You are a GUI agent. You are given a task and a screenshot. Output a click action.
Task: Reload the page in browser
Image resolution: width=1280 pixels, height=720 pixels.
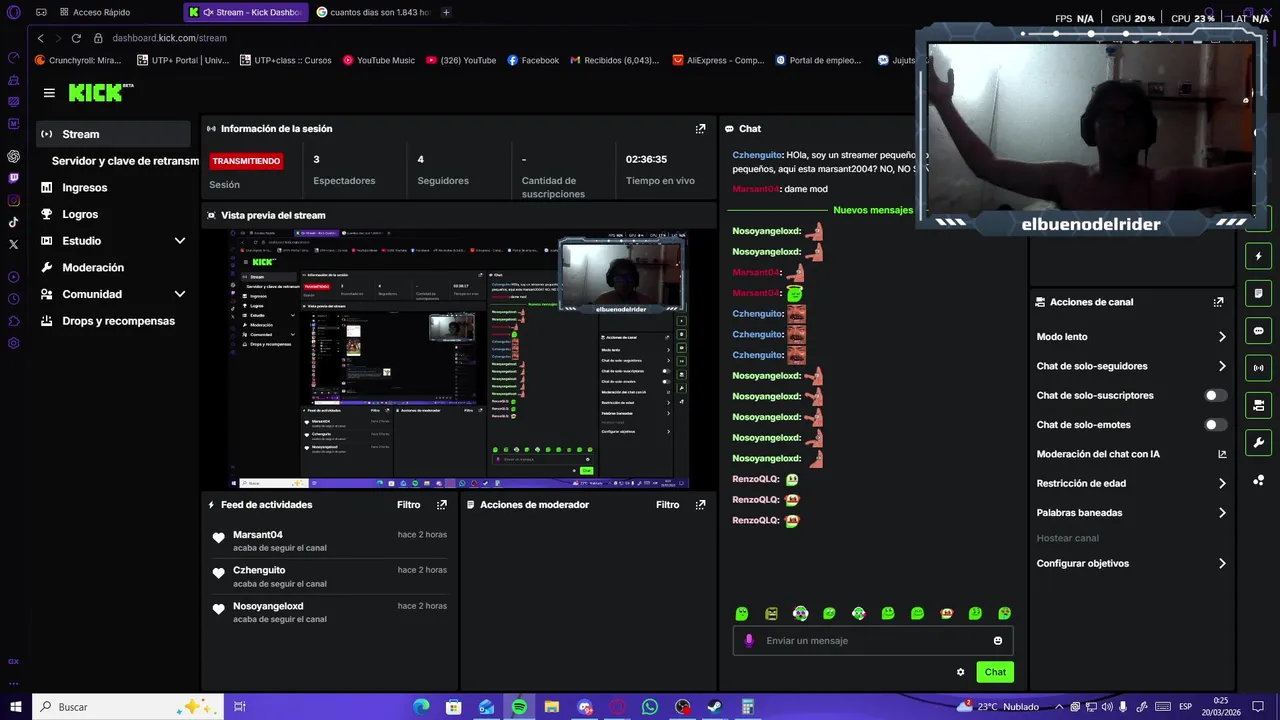click(76, 38)
